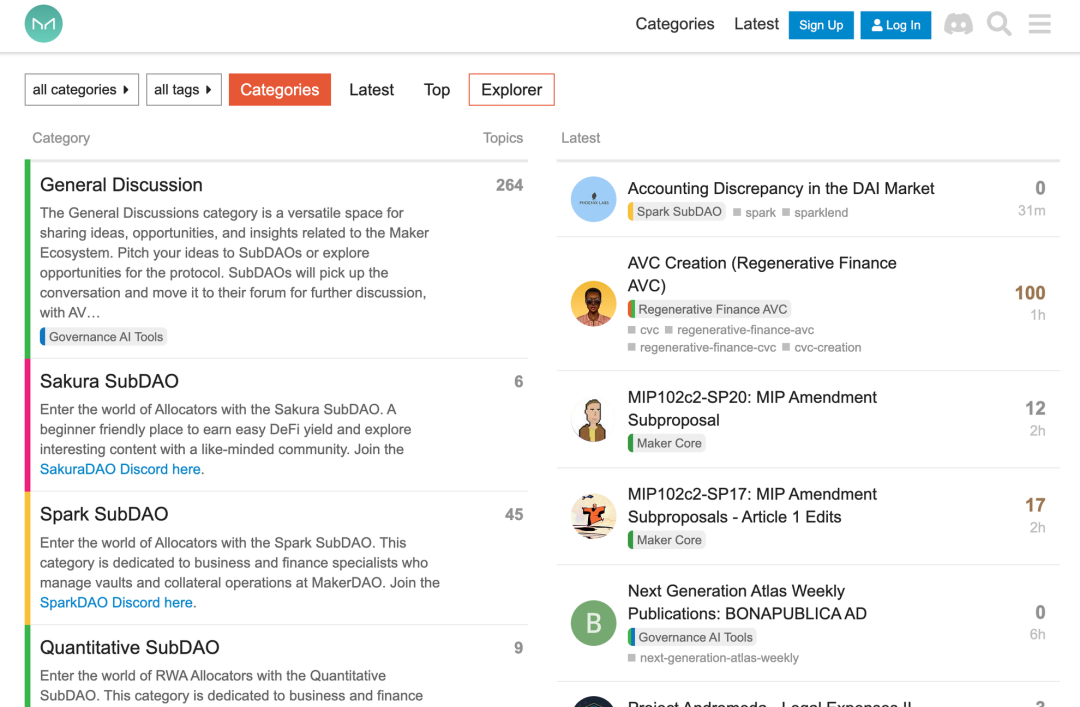Screen dimensions: 1080x707
Task: Switch to the Latest tab below header
Action: point(371,90)
